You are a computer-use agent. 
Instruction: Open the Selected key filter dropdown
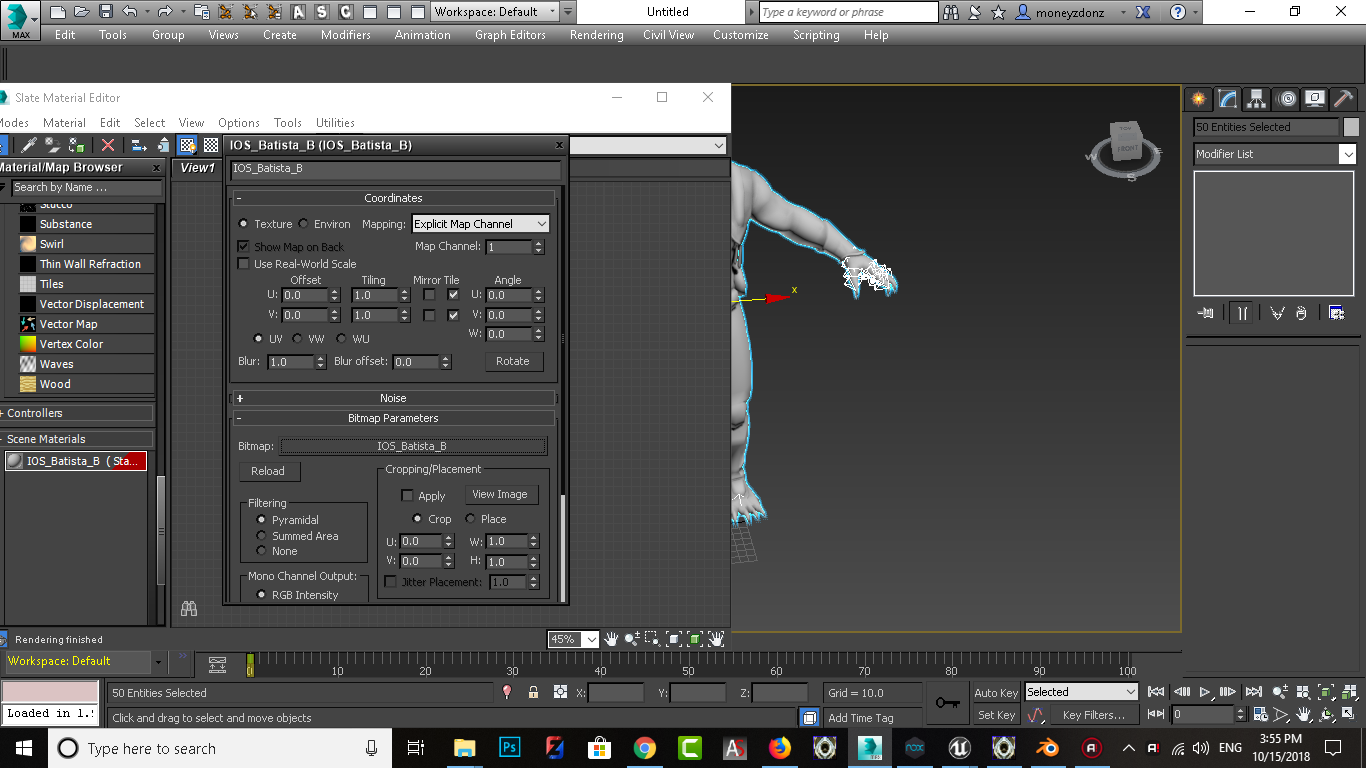1081,692
